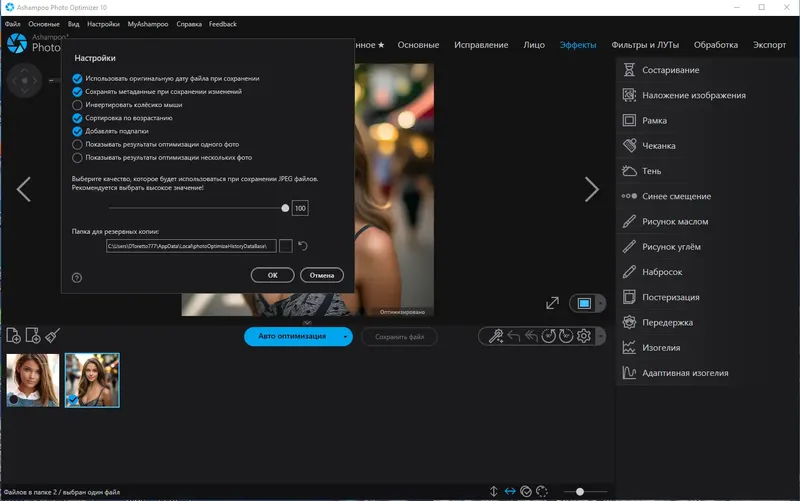
Task: Rotate image 90° counterclockwise
Action: point(548,336)
